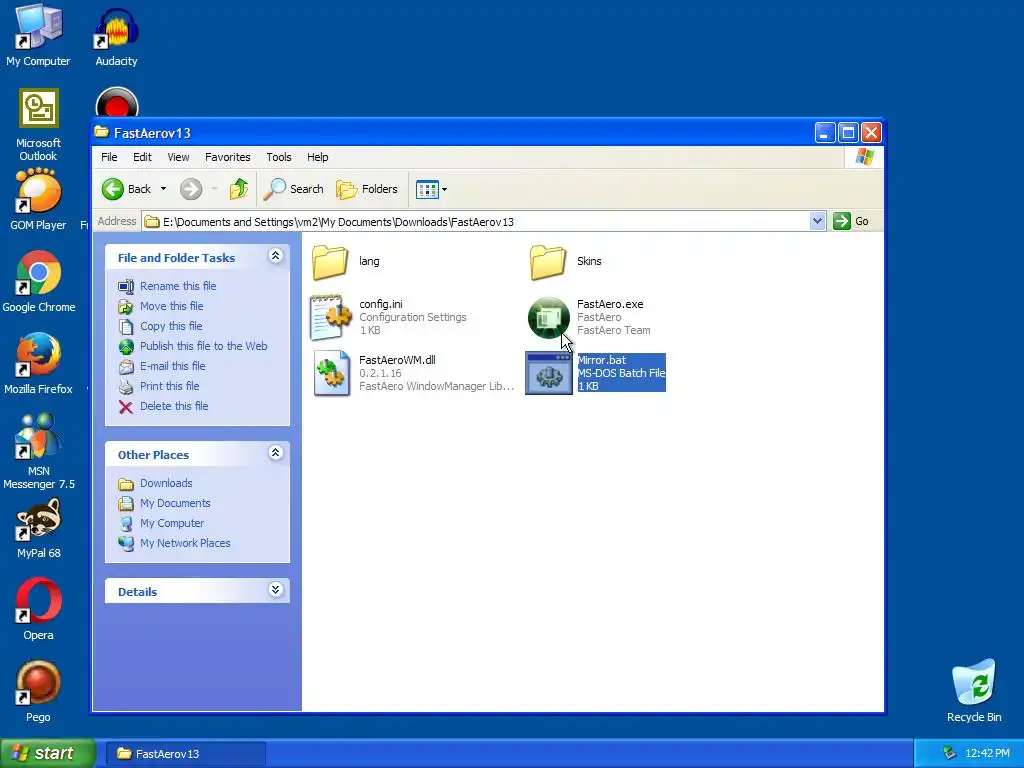Expand the Address bar dropdown

tap(817, 221)
